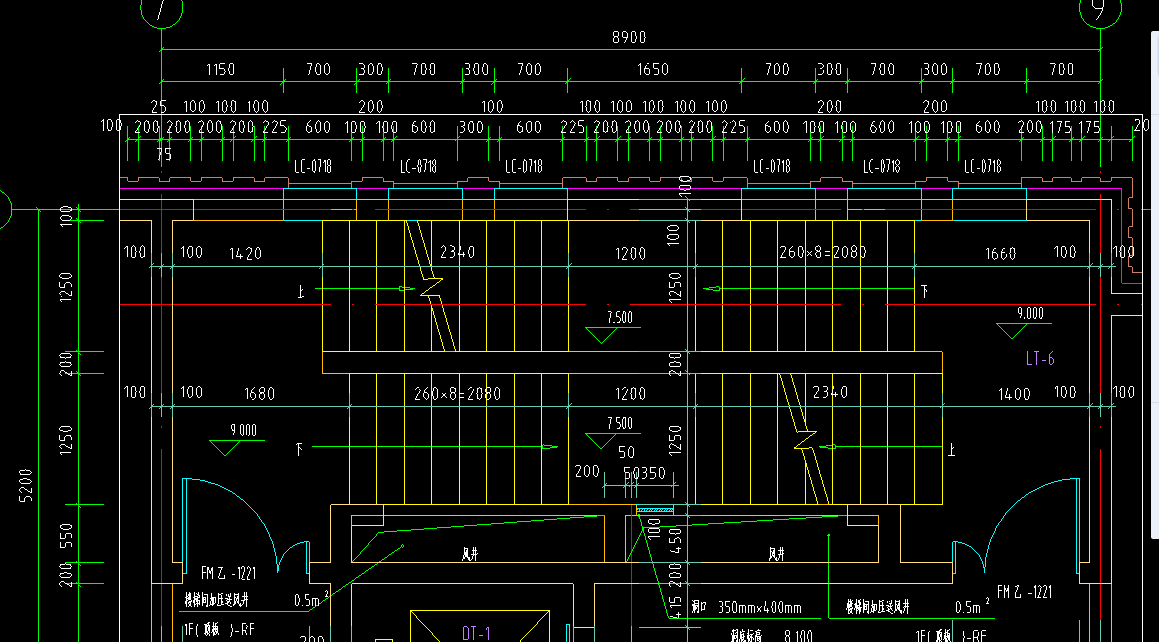Click the rightmost LC-0718 window label
Viewport: 1159px width, 642px height.
(982, 166)
